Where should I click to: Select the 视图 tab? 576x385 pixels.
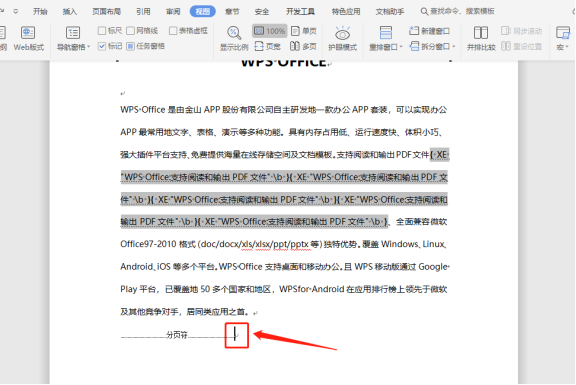pos(202,11)
